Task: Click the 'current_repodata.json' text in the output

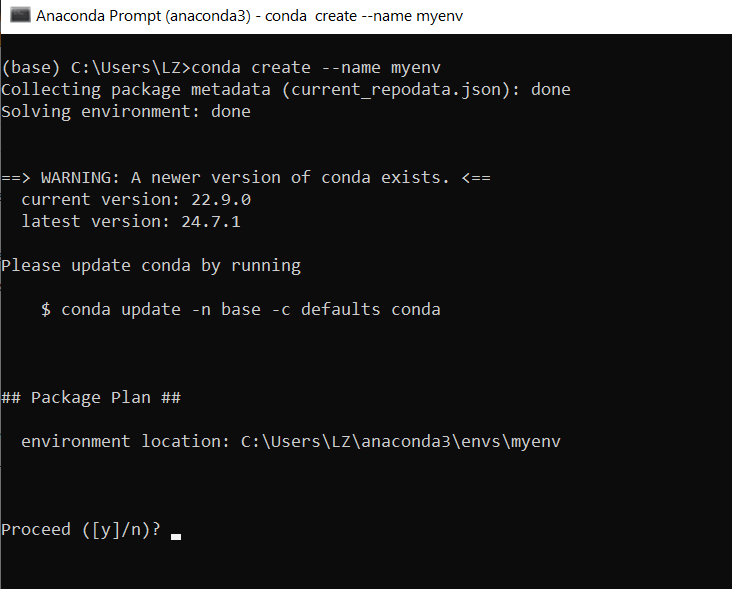Action: pos(396,90)
